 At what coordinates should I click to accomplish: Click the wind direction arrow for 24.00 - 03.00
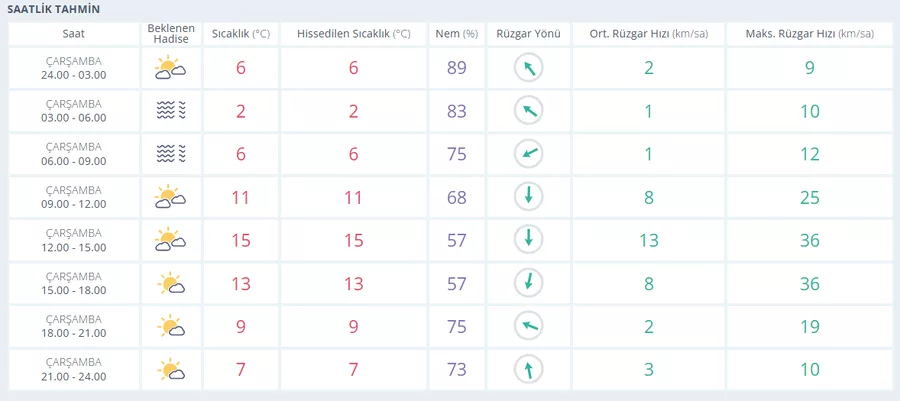click(528, 68)
